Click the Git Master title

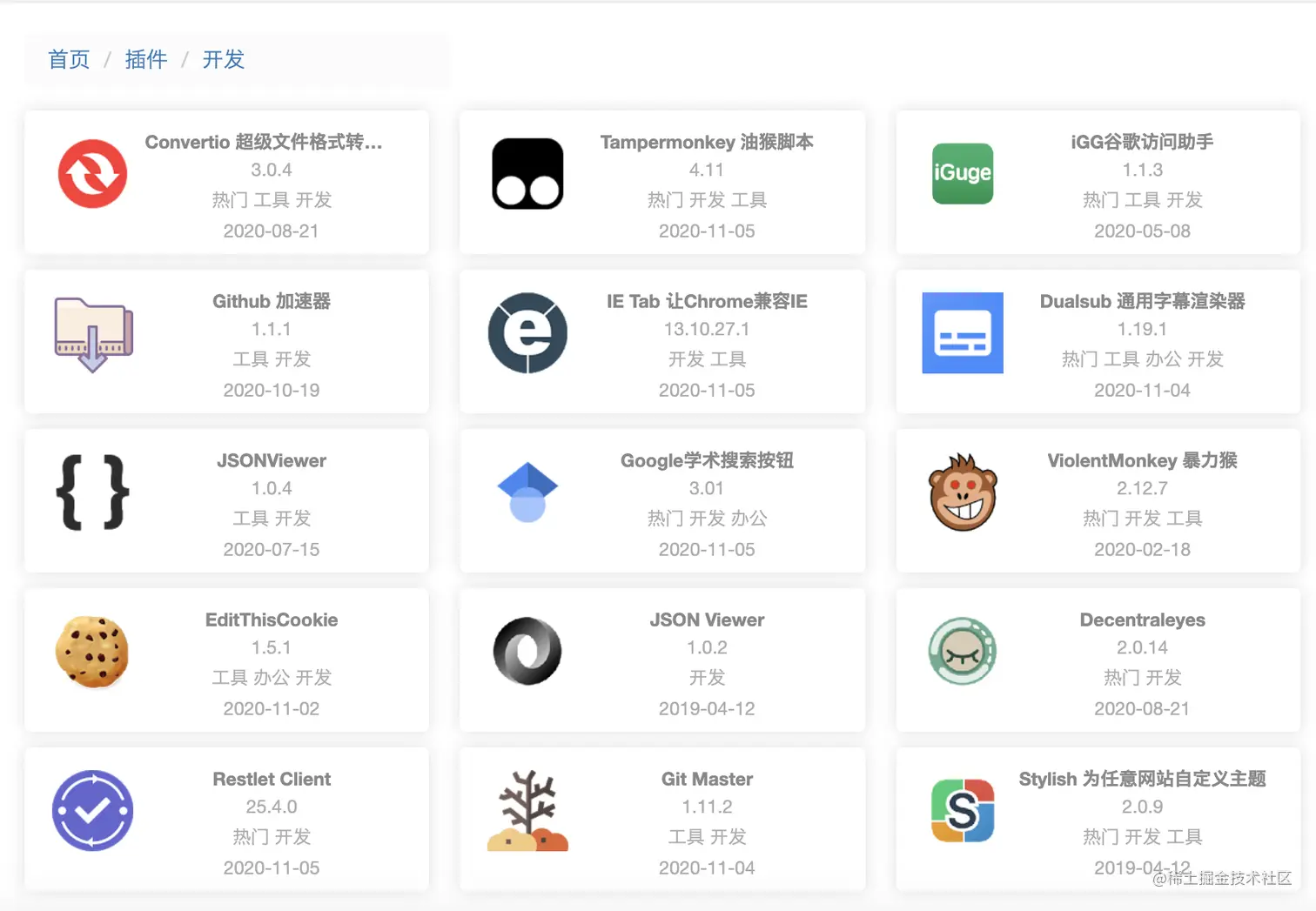pos(707,779)
